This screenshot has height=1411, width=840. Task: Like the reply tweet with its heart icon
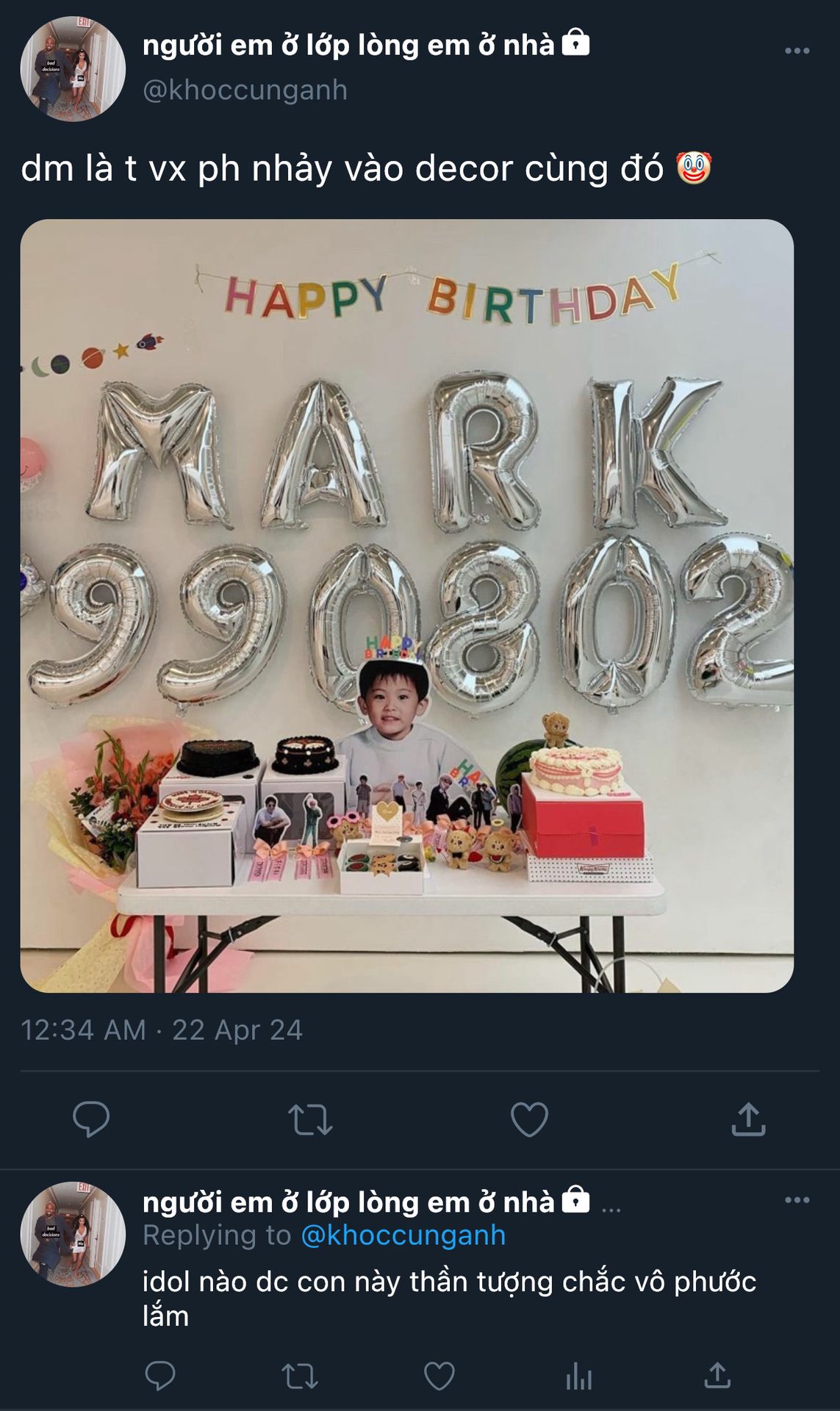click(x=439, y=1376)
